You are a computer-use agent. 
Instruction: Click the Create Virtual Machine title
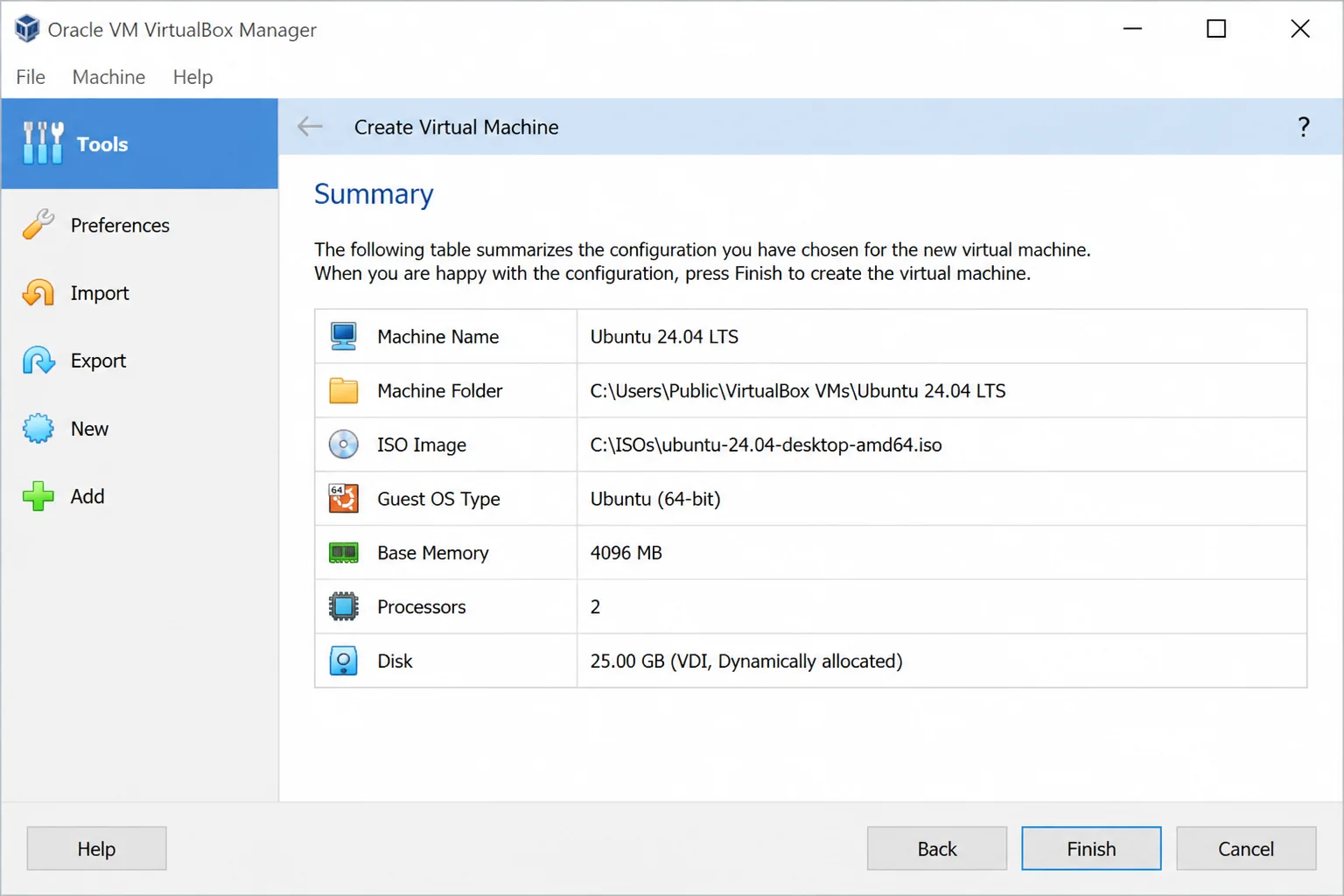(x=456, y=127)
